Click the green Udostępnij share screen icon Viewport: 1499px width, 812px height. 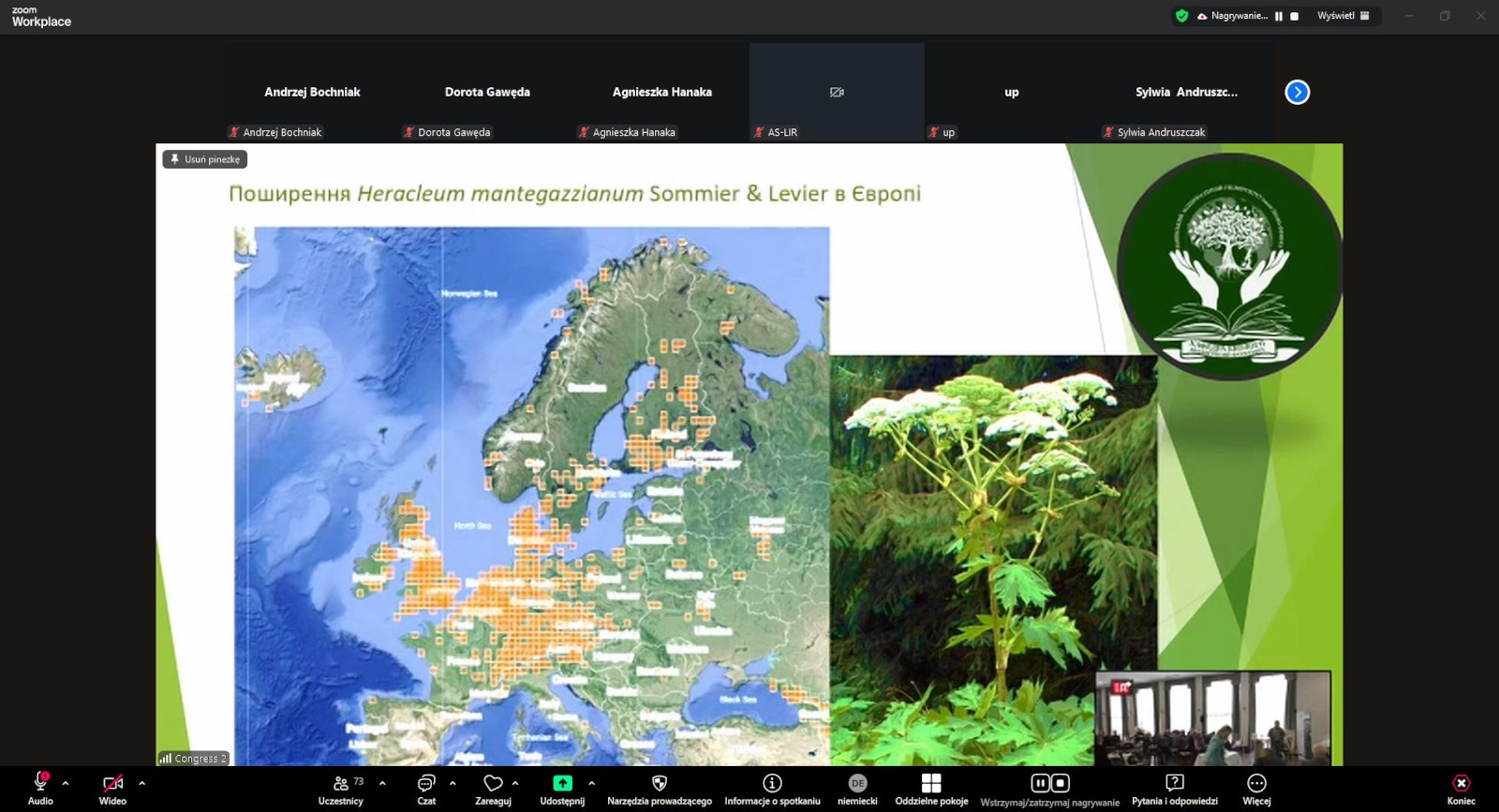[562, 784]
